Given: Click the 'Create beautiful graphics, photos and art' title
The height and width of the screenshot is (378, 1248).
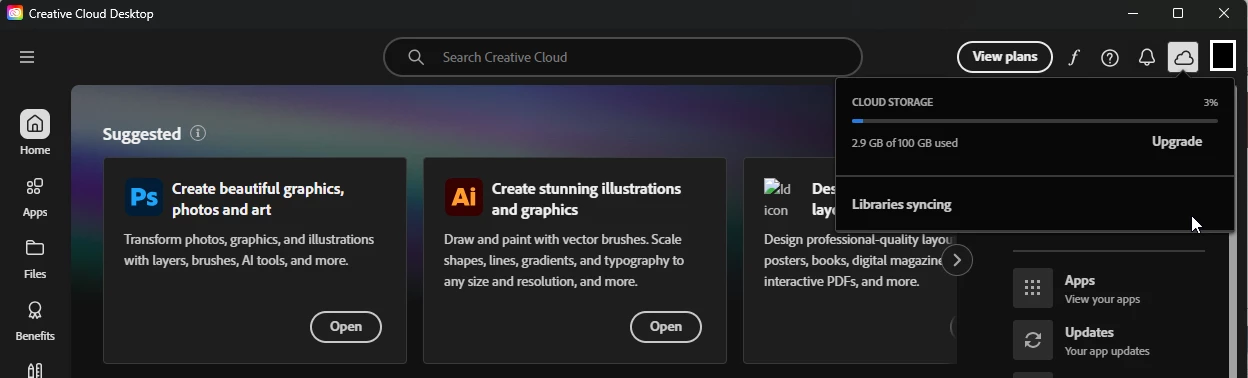Looking at the screenshot, I should 258,199.
